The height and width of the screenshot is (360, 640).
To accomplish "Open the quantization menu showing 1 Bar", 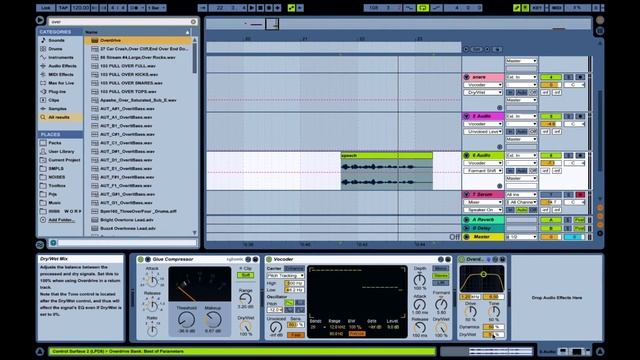I will (x=156, y=8).
